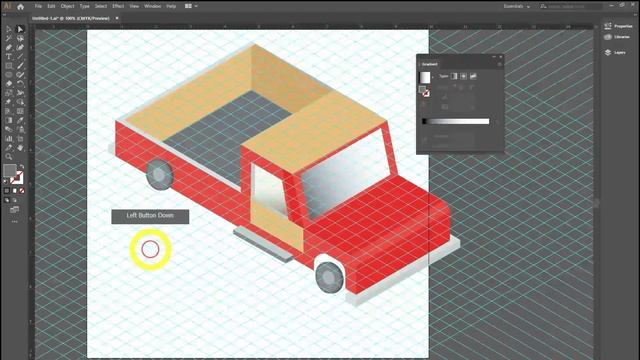The height and width of the screenshot is (360, 640).
Task: Select the Gradient tool in toolbar
Action: 9,120
